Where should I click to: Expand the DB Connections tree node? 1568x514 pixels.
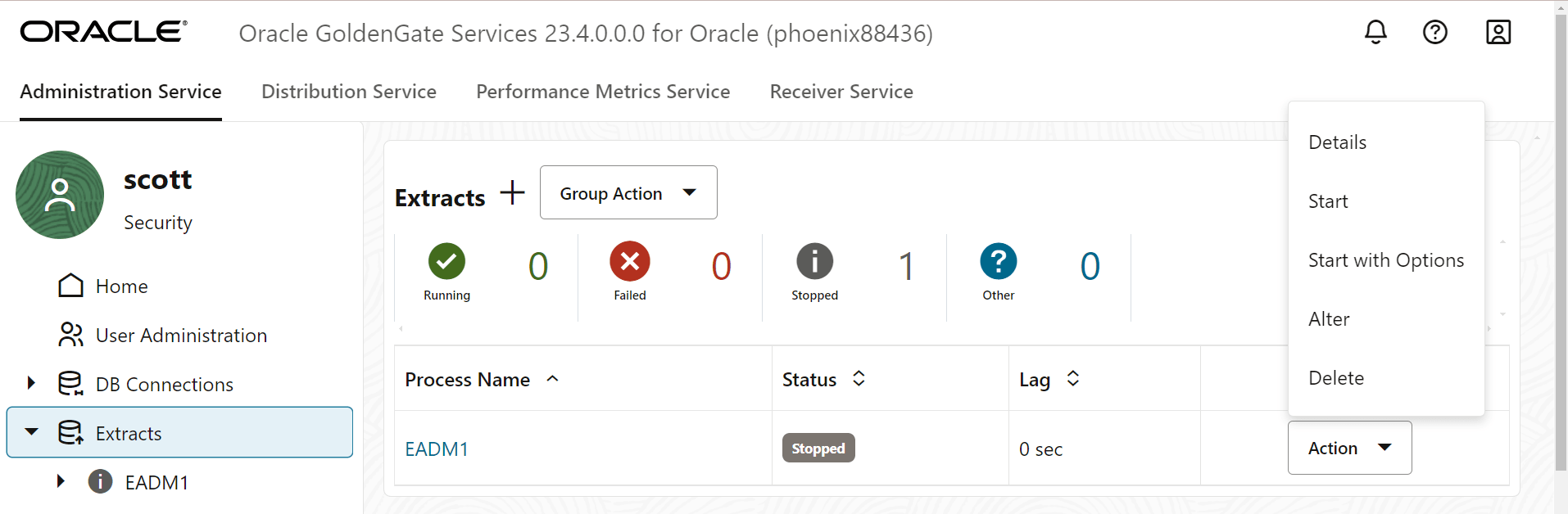[31, 383]
